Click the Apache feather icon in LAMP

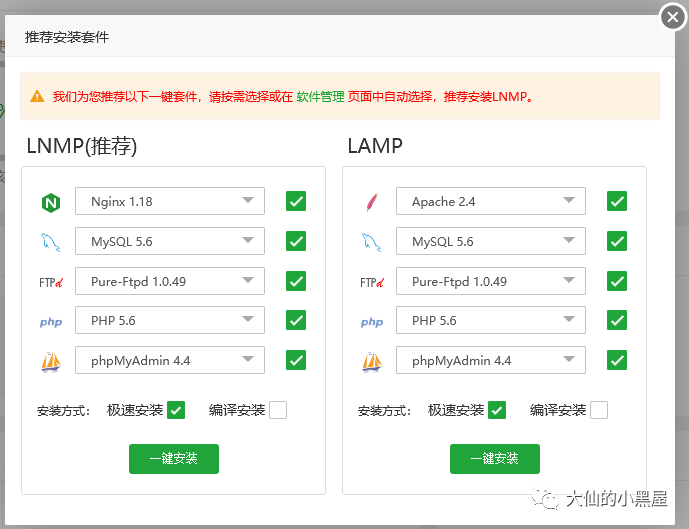tap(371, 202)
